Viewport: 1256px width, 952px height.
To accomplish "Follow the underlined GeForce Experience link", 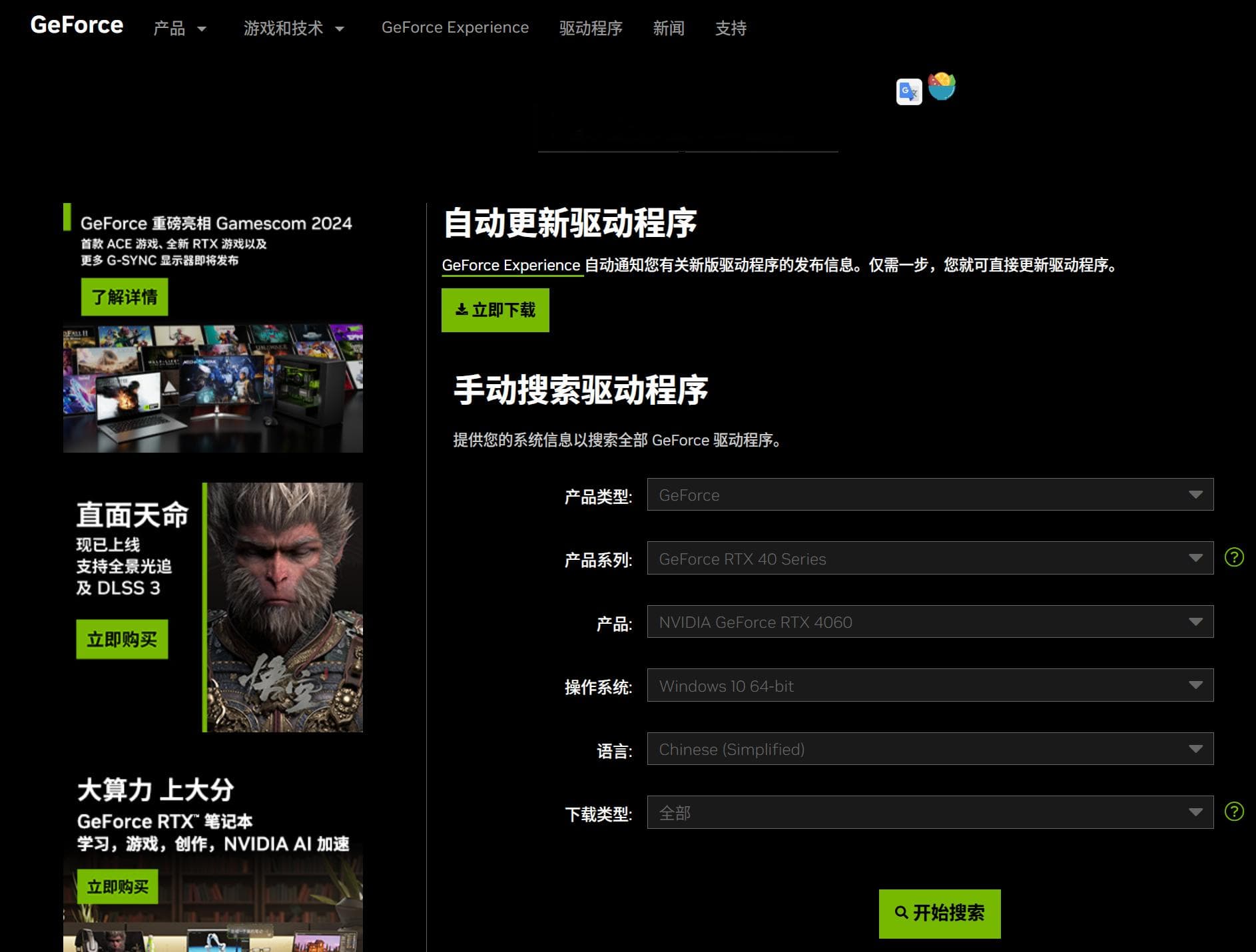I will [511, 266].
